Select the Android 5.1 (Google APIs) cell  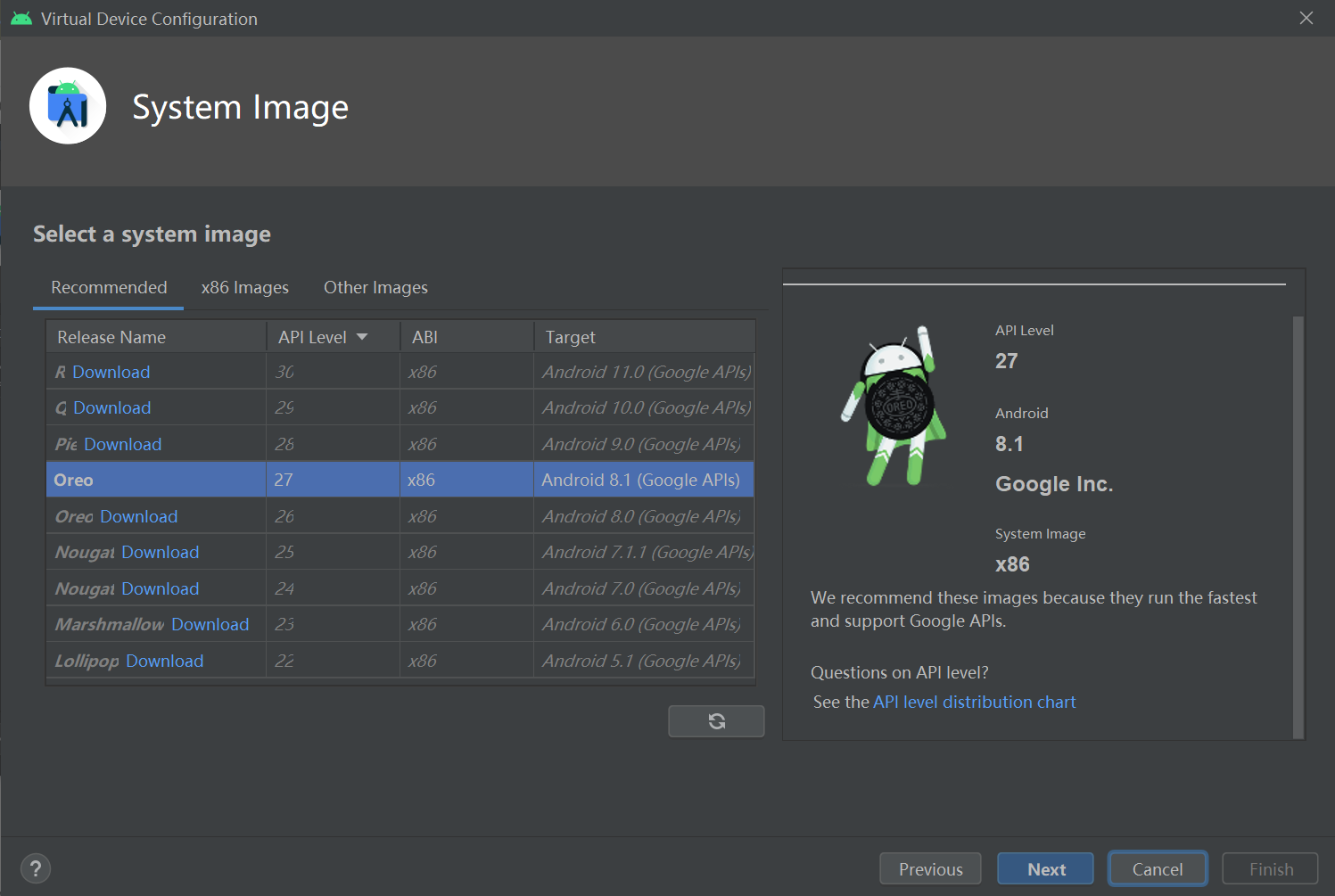coord(644,661)
